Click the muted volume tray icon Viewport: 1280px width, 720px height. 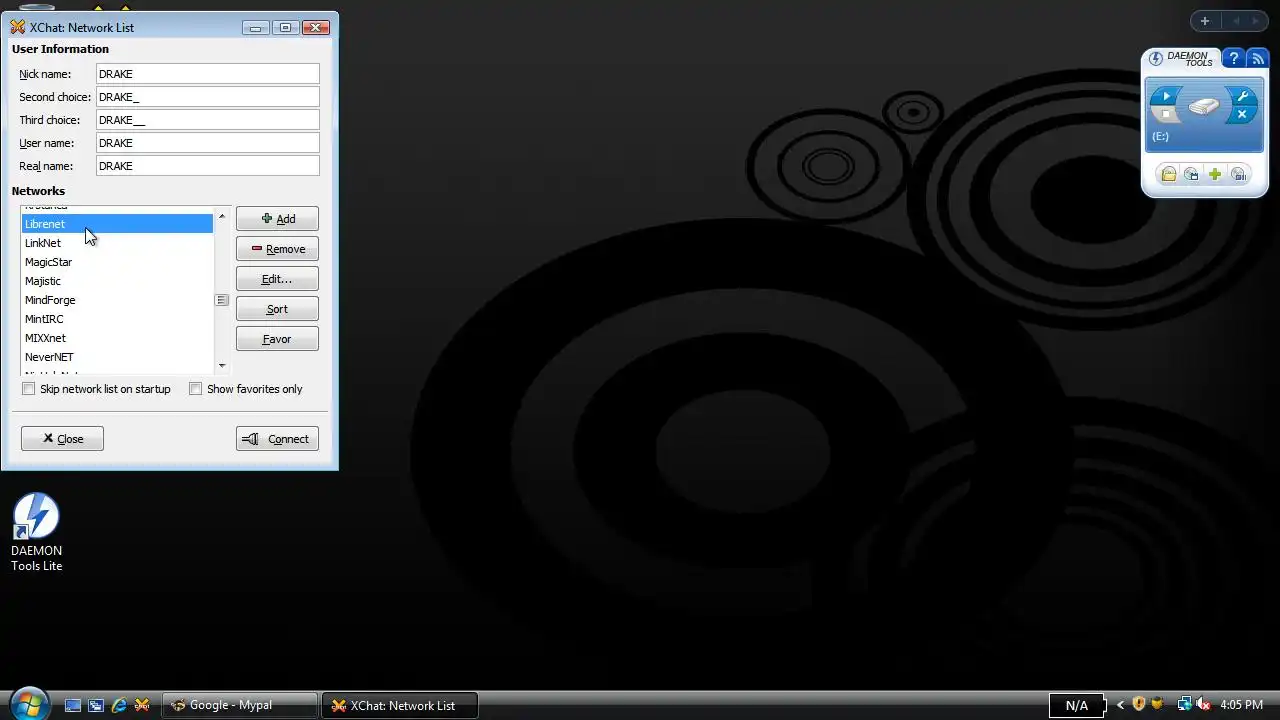(1203, 704)
